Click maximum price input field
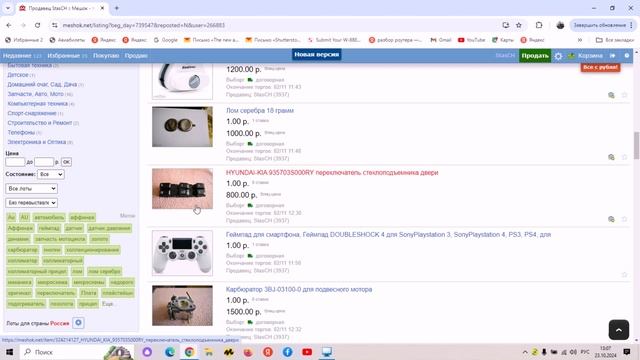This screenshot has height=360, width=640. coord(44,162)
